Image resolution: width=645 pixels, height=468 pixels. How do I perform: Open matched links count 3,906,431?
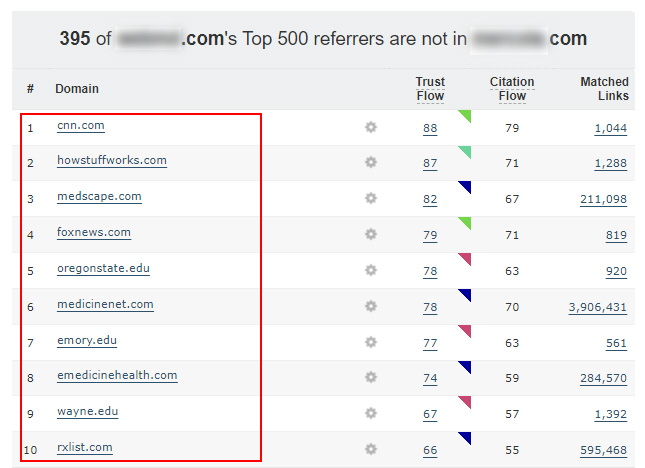[x=598, y=307]
